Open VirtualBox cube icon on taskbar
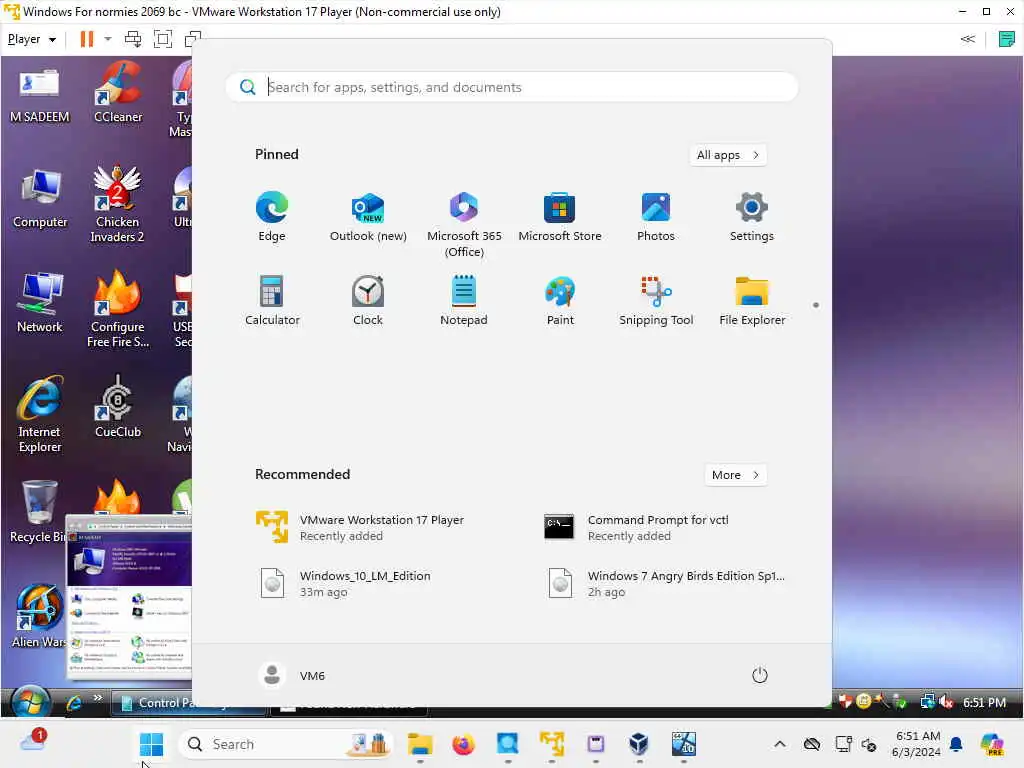1024x768 pixels. (x=639, y=744)
